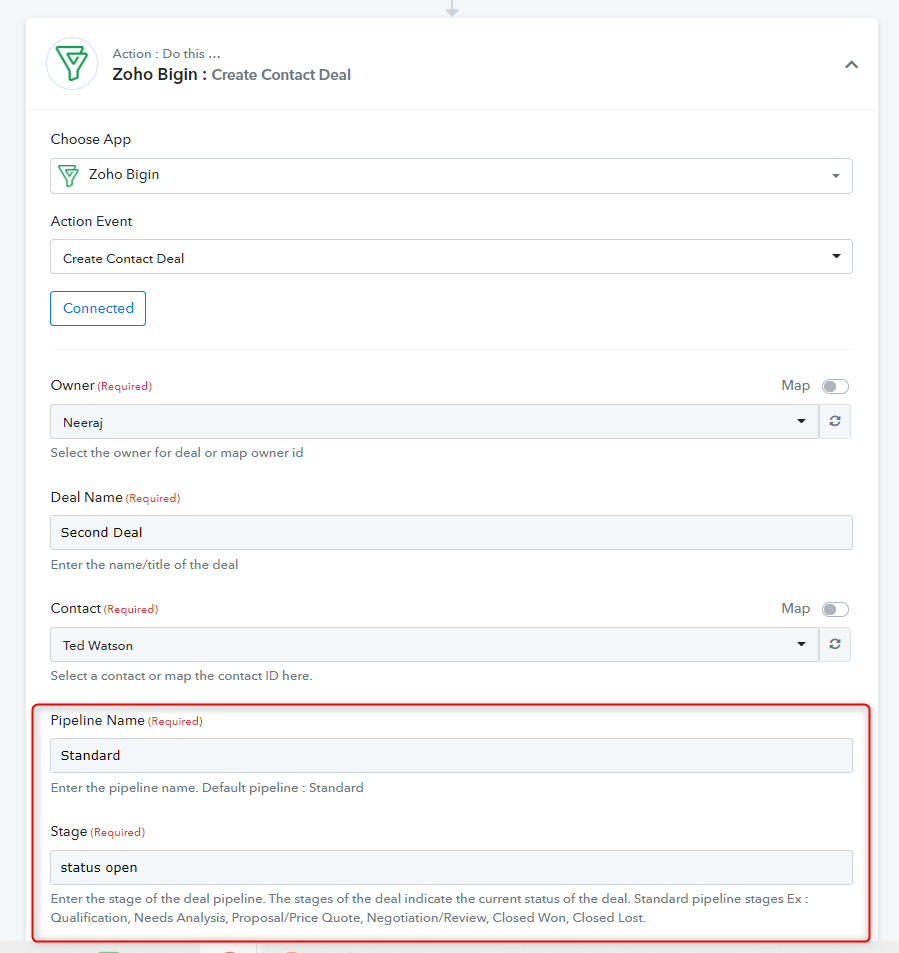Image resolution: width=899 pixels, height=953 pixels.
Task: Click the Contact dropdown caret arrow
Action: (x=801, y=644)
